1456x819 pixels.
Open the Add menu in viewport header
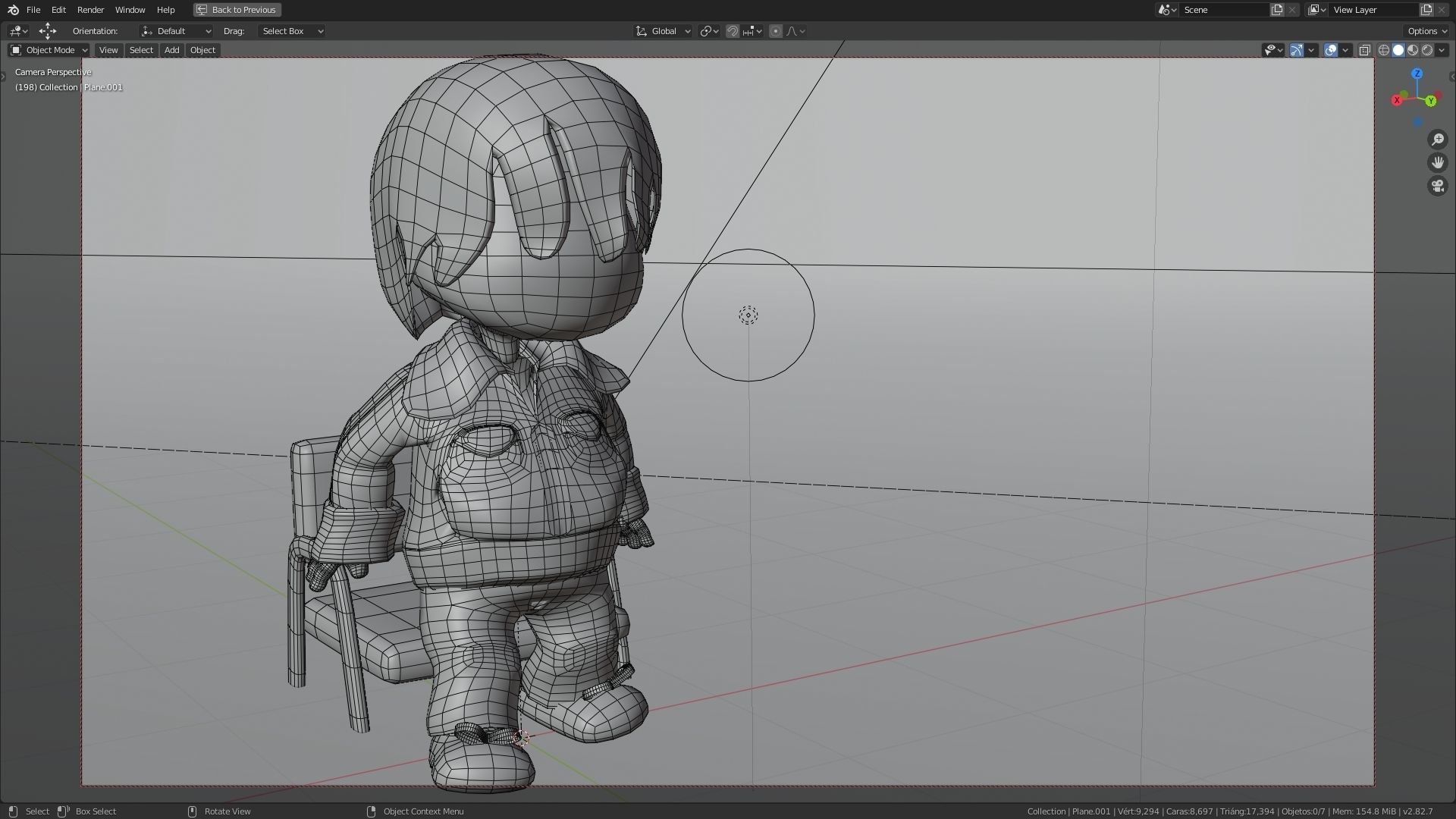[171, 50]
